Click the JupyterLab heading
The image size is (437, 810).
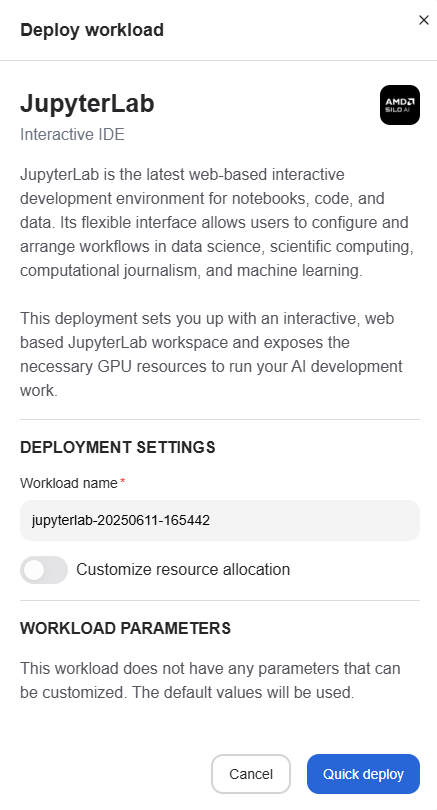click(x=87, y=103)
